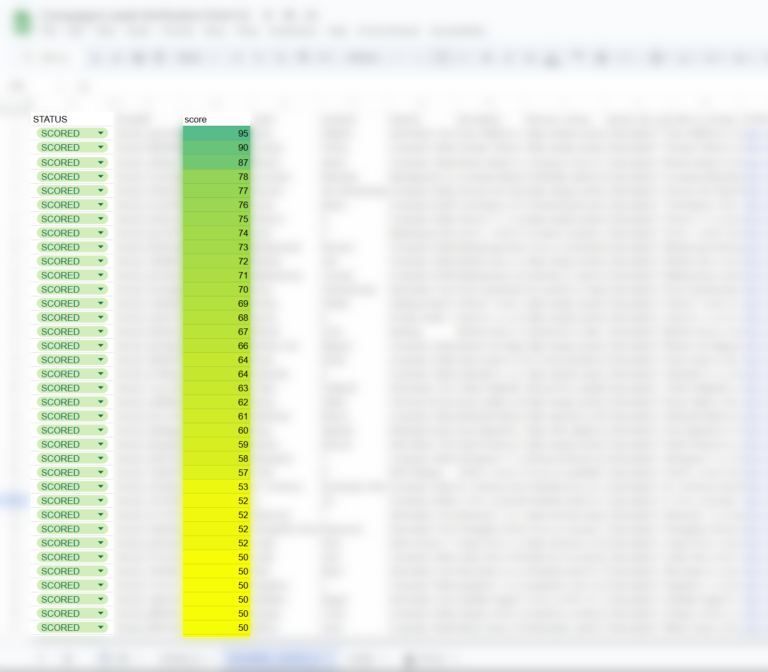This screenshot has height=672, width=768.
Task: Select the score cell showing 90
Action: (216, 147)
